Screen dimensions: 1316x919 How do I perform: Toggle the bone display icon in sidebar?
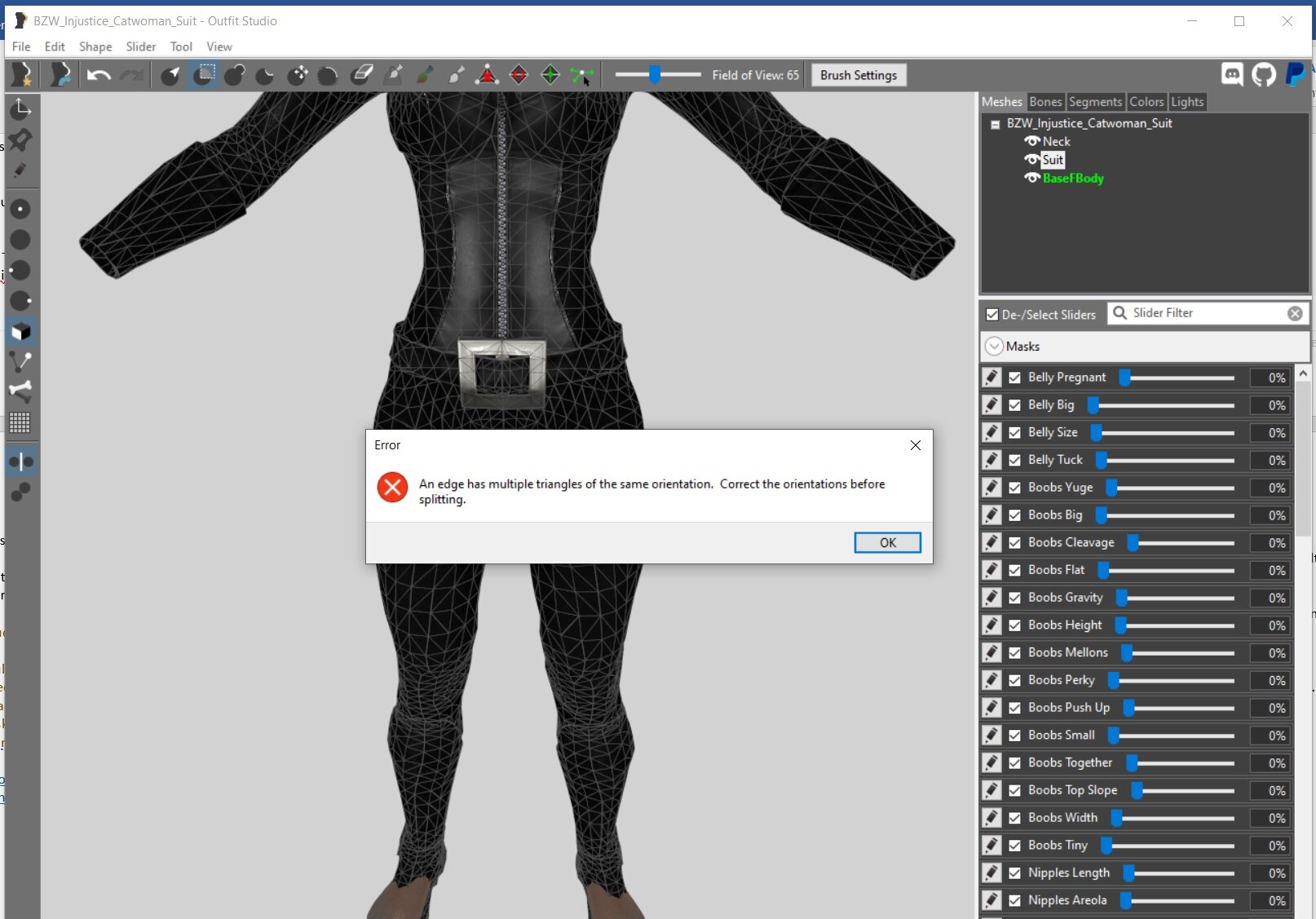(20, 391)
